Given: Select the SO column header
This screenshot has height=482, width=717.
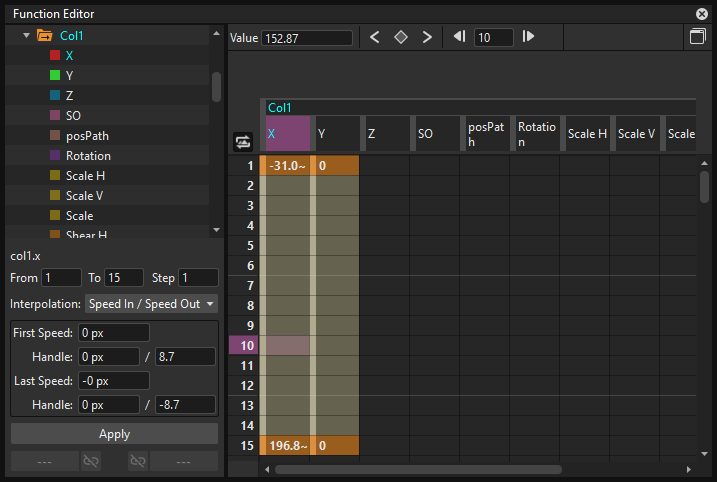Looking at the screenshot, I should 438,134.
